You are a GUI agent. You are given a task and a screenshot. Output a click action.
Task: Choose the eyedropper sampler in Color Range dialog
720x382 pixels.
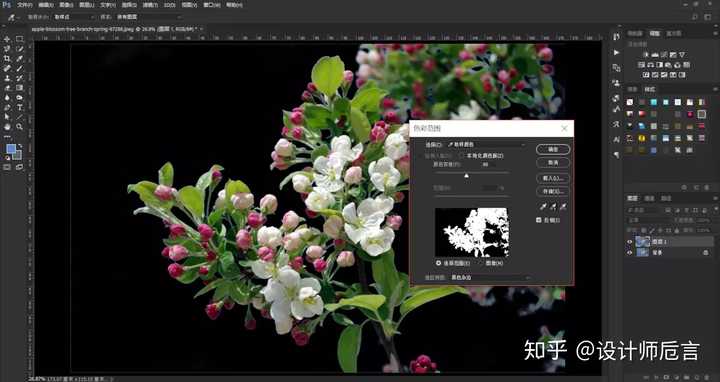[543, 207]
